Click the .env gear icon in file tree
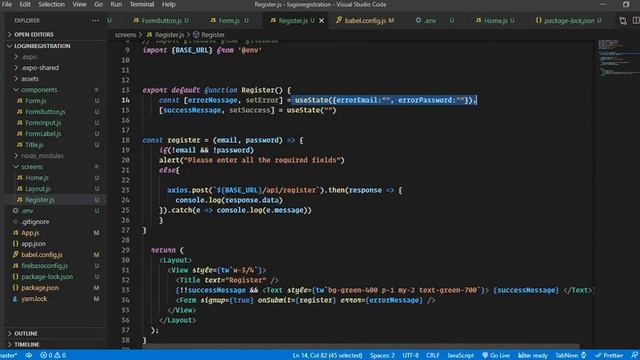Screen dimensions: 640x360 point(16,211)
